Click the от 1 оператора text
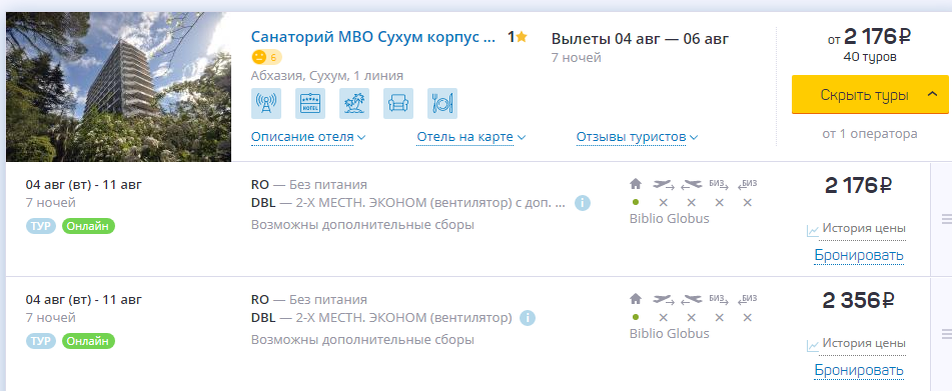The image size is (952, 391). click(x=870, y=134)
